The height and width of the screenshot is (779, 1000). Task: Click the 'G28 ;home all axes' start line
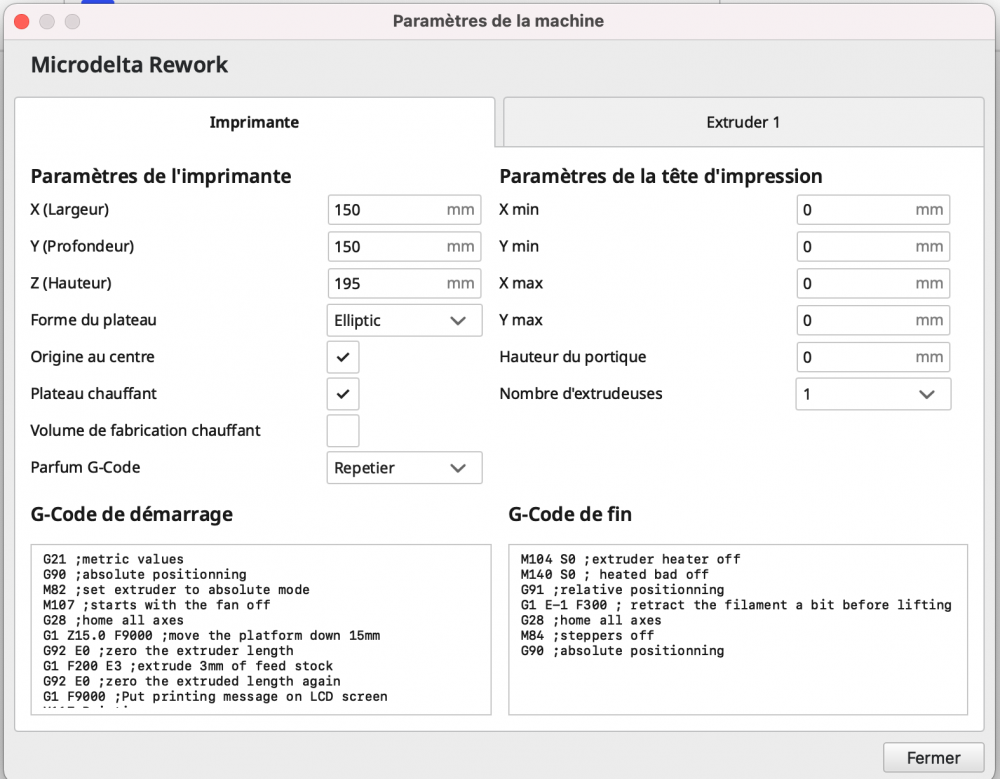coord(114,620)
